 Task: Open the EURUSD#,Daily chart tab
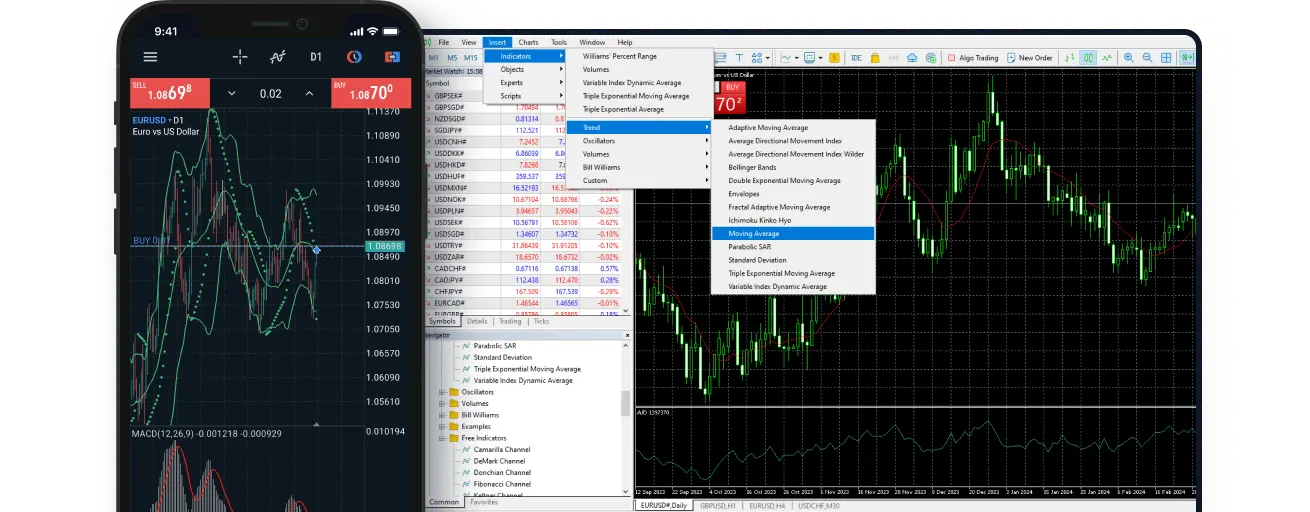tap(663, 505)
